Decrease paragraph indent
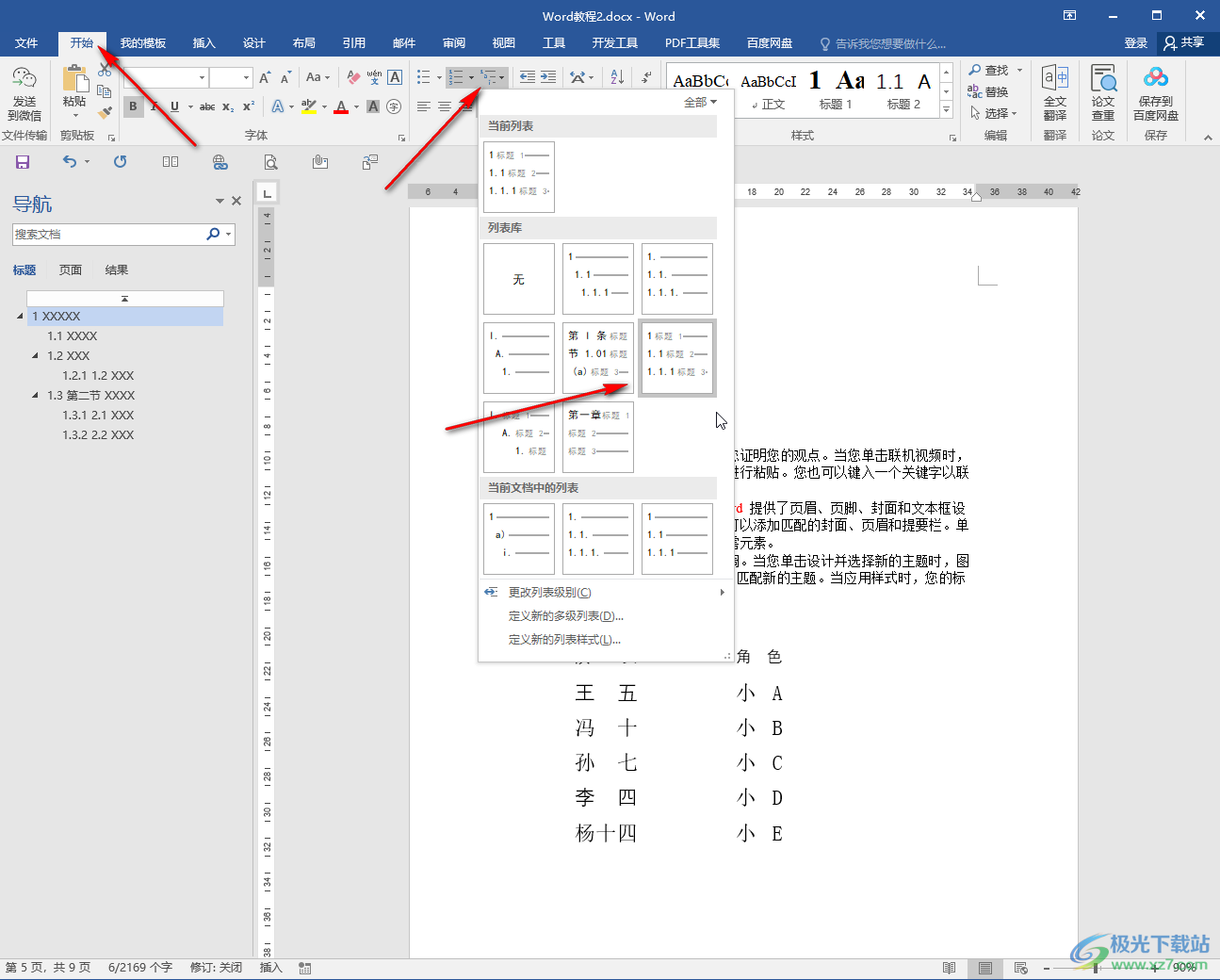The width and height of the screenshot is (1220, 980). click(528, 77)
